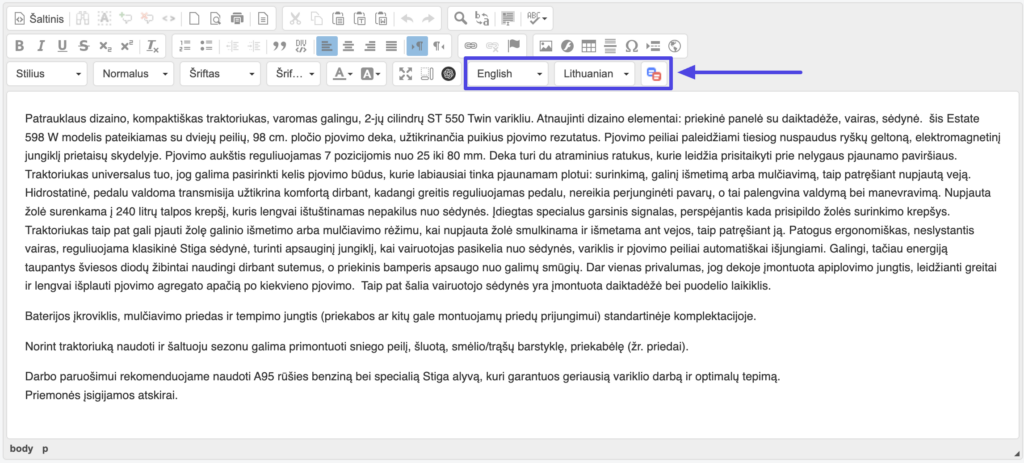
Task: Insert a table
Action: (589, 46)
